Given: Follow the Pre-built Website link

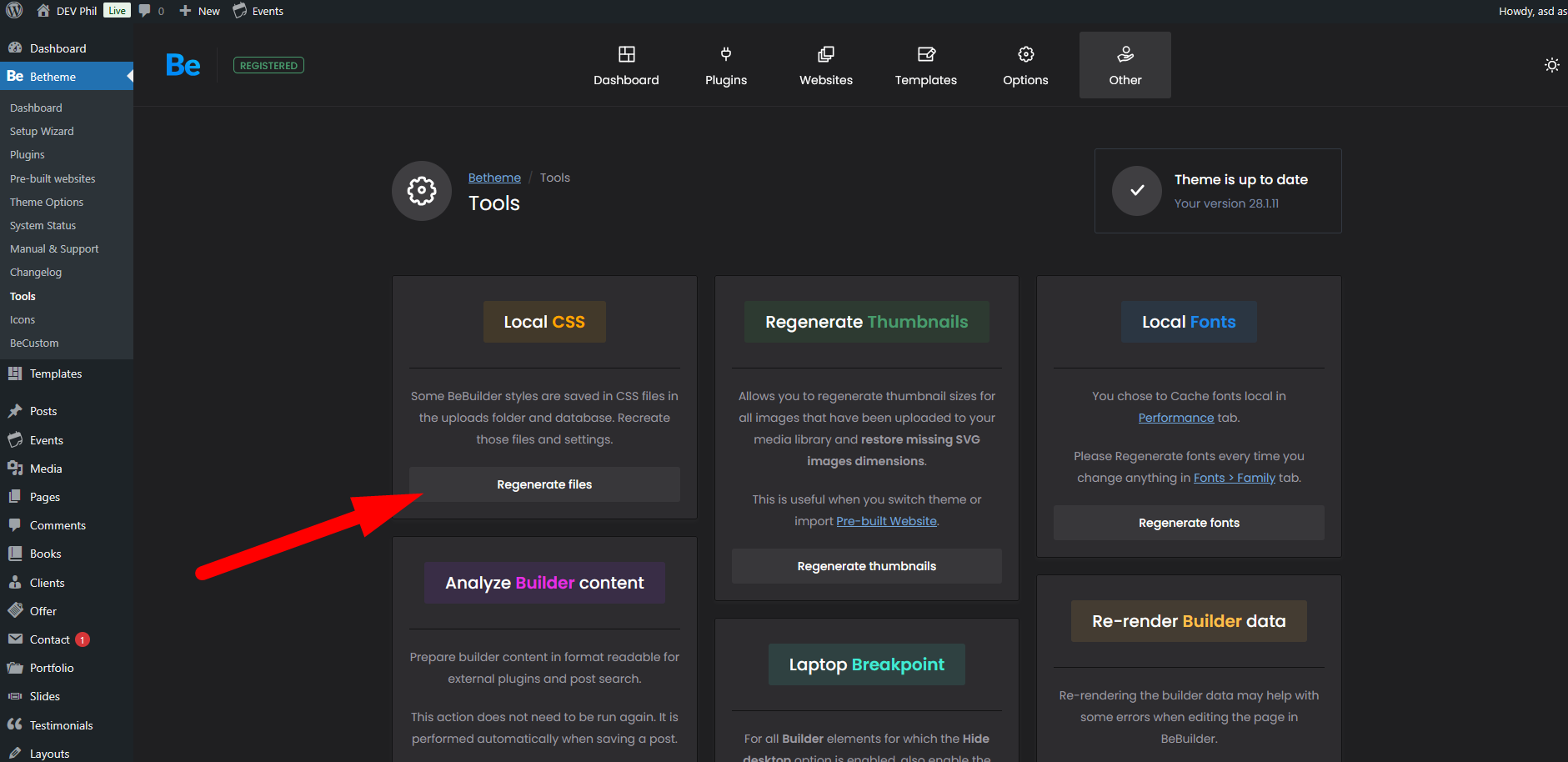Looking at the screenshot, I should click(886, 521).
